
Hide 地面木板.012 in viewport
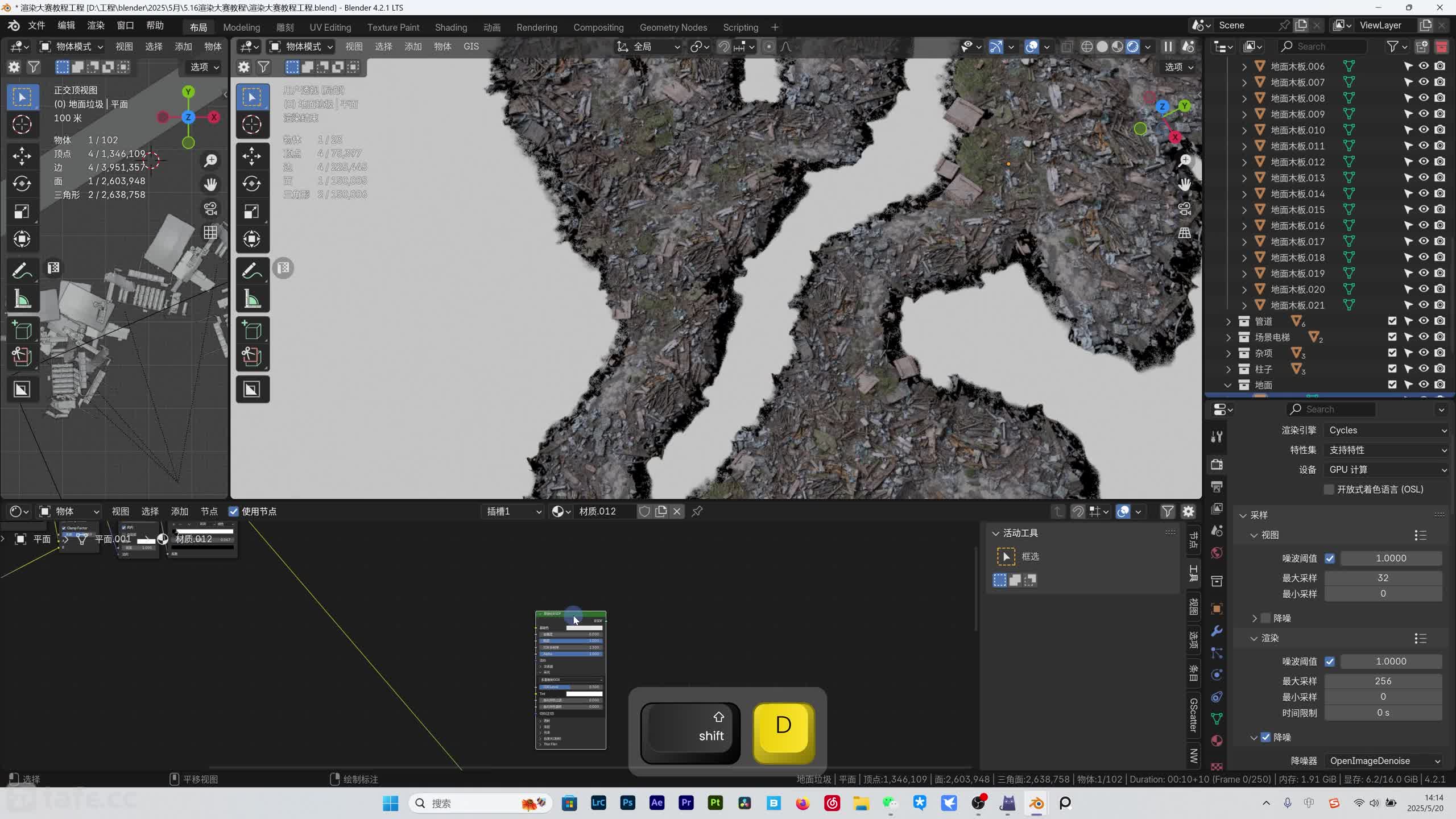(1424, 162)
